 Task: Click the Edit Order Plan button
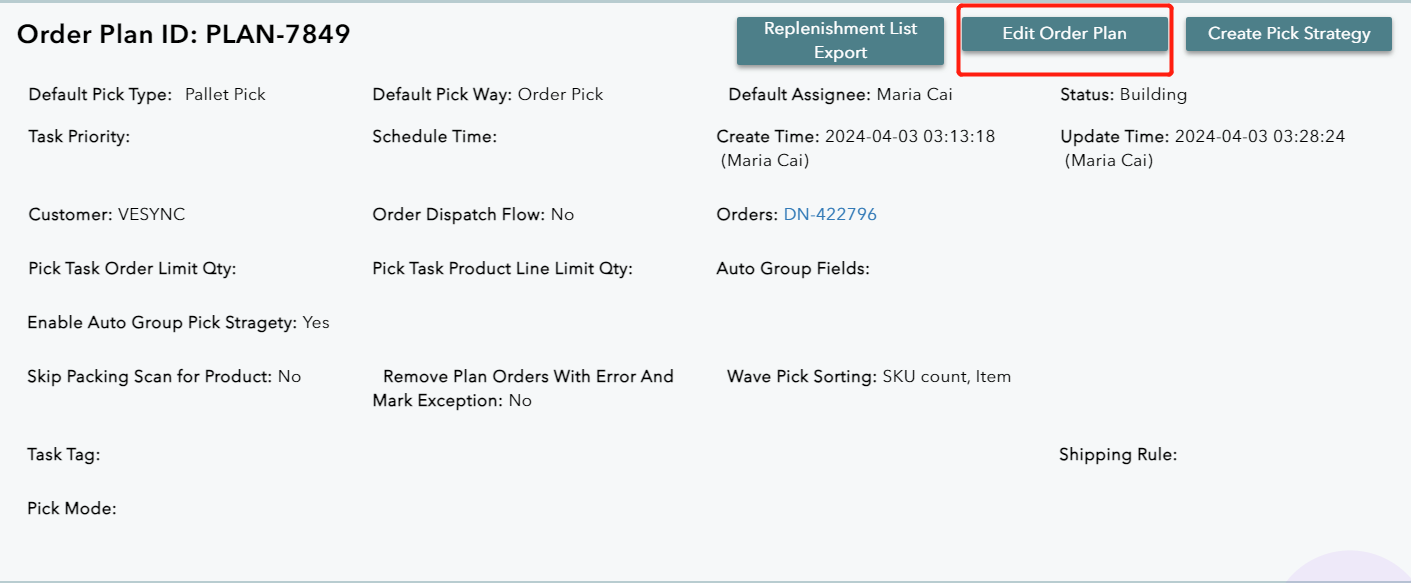coord(1064,34)
